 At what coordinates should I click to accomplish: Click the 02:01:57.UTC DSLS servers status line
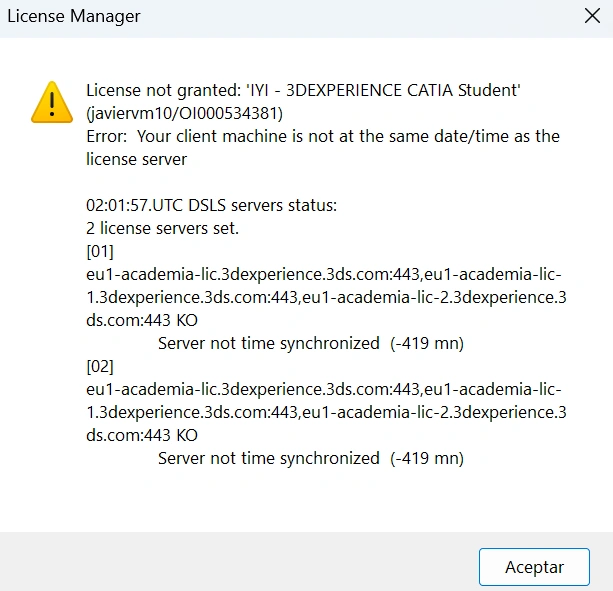pos(212,205)
